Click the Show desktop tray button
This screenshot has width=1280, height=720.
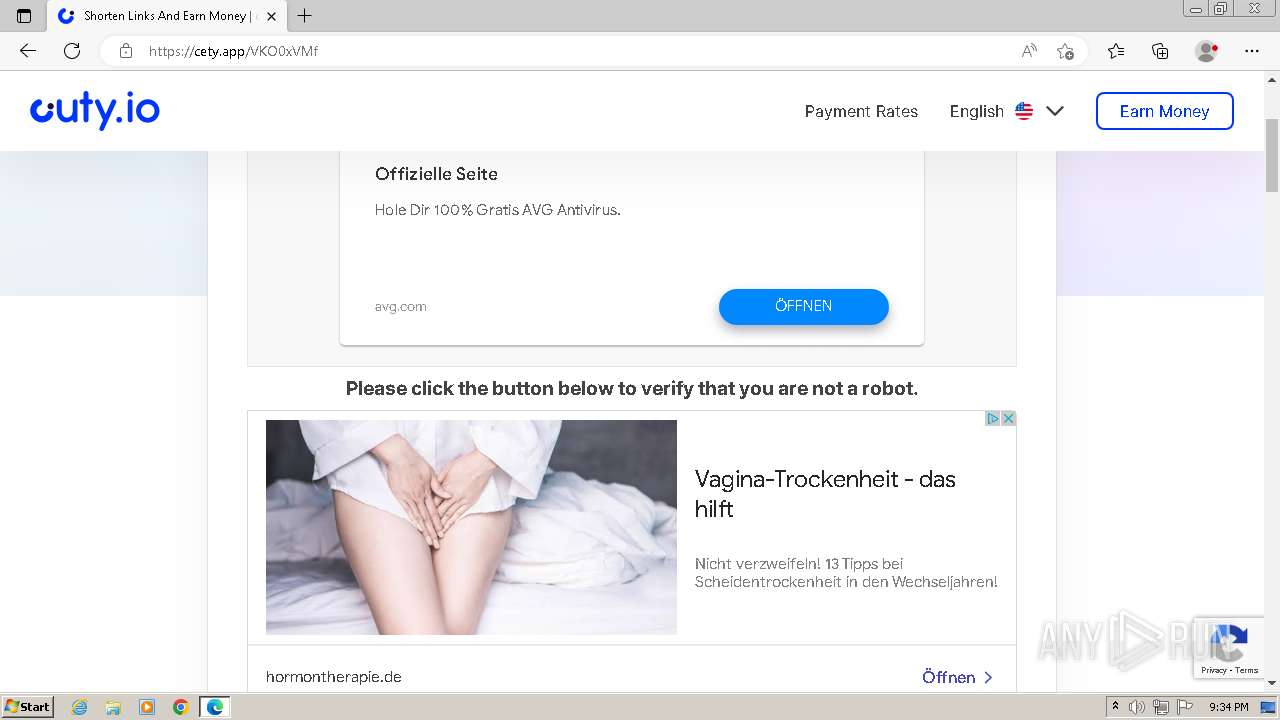tap(1269, 707)
